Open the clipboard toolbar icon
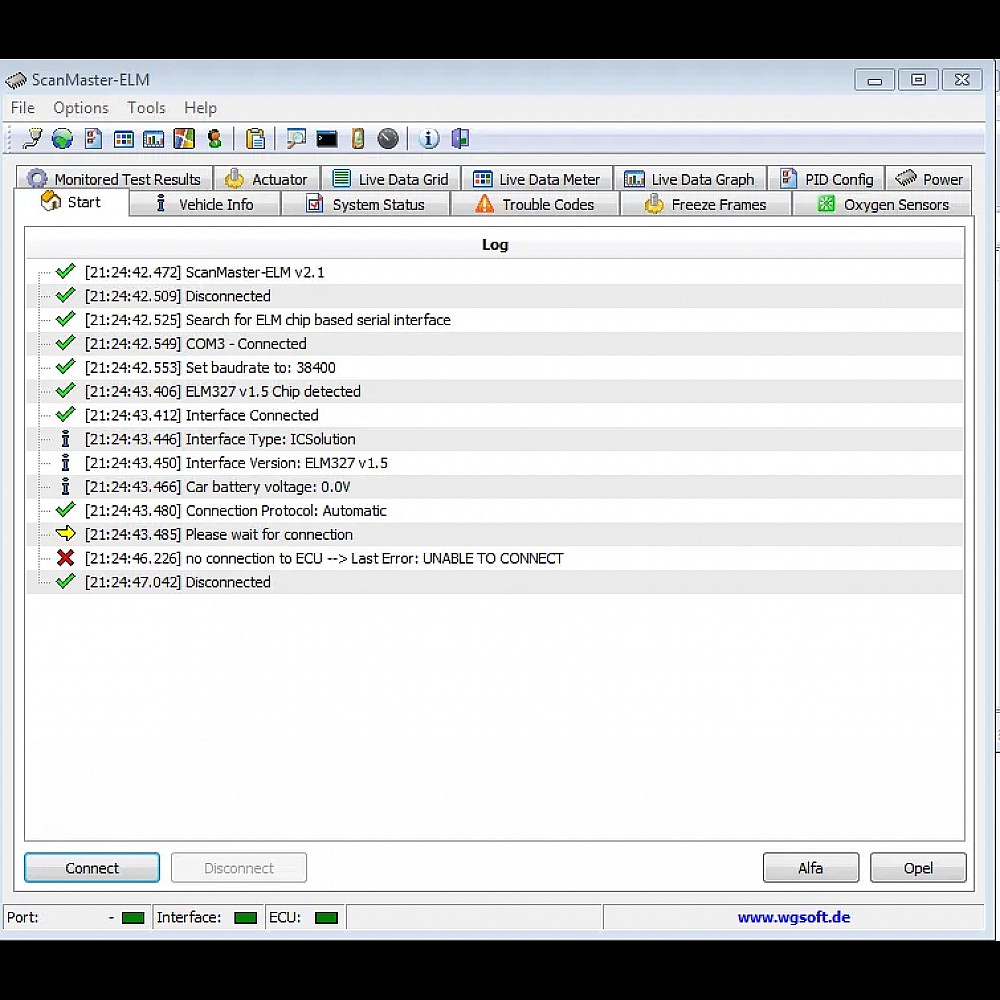This screenshot has height=1000, width=1000. [x=255, y=138]
